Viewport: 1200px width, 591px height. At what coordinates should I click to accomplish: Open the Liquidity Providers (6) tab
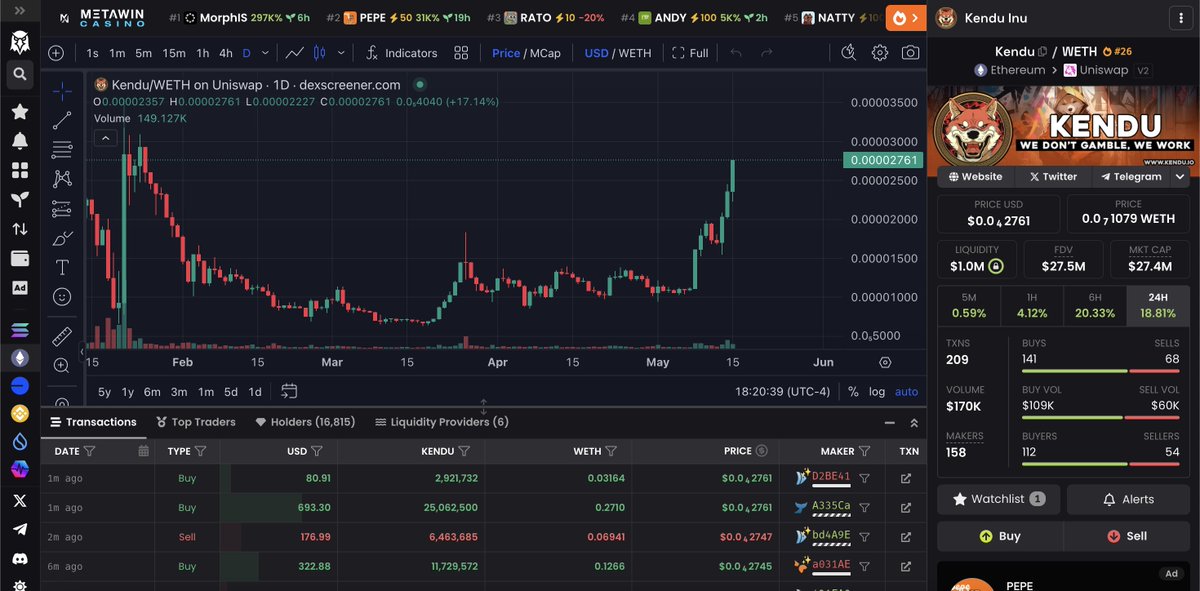pos(441,422)
